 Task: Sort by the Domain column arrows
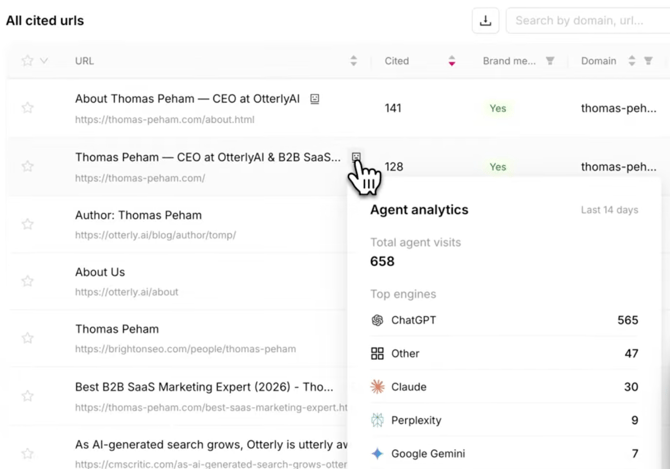click(632, 61)
